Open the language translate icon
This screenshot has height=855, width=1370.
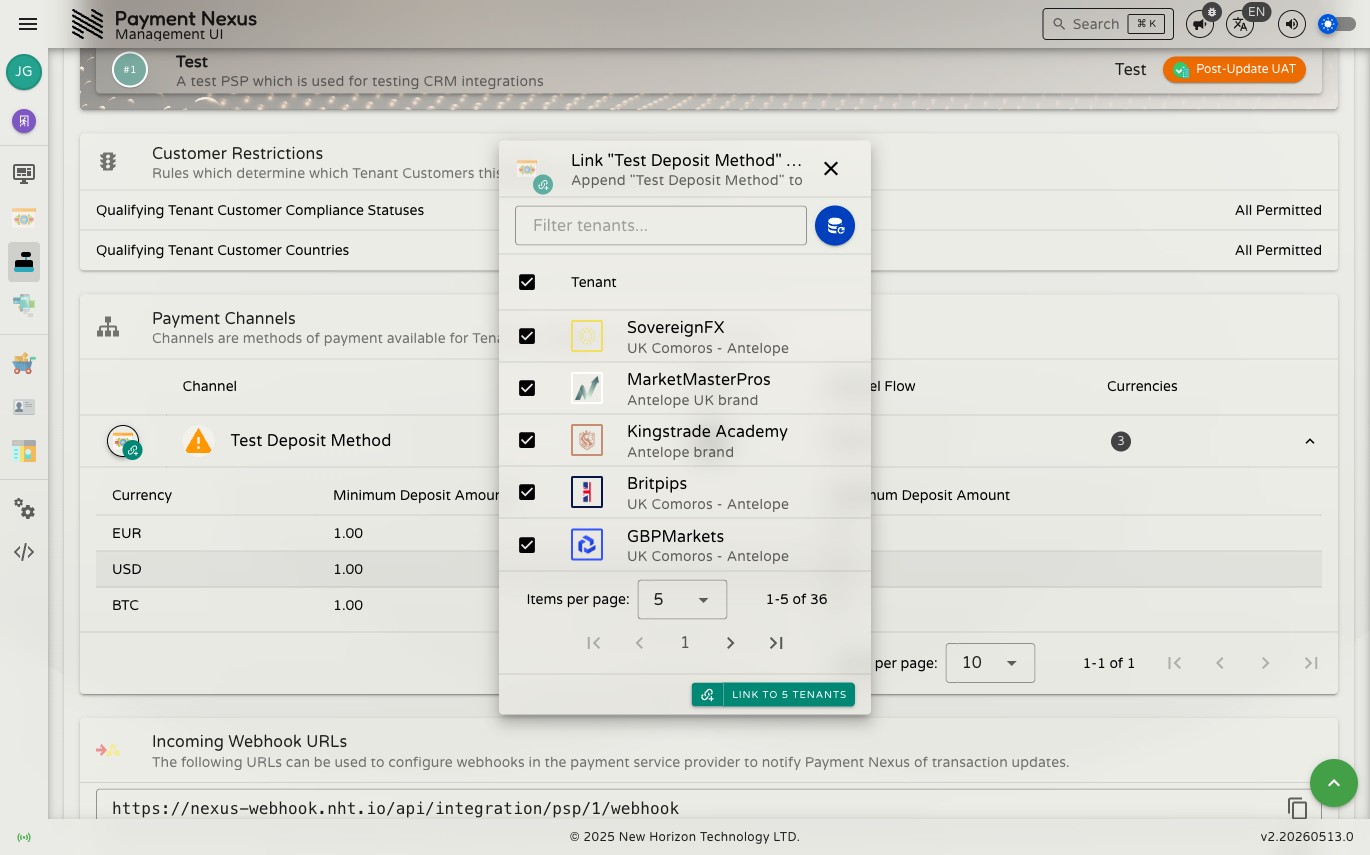click(x=1240, y=24)
